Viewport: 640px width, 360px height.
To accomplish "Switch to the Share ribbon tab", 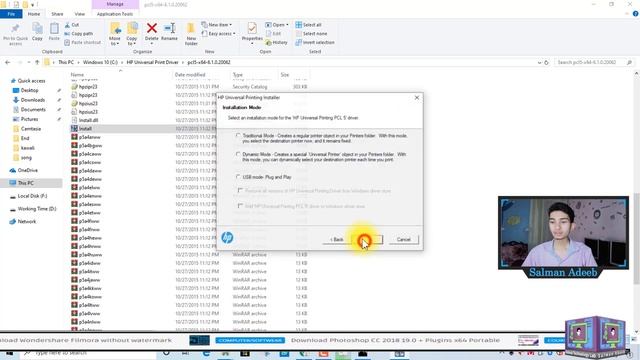I will (57, 14).
